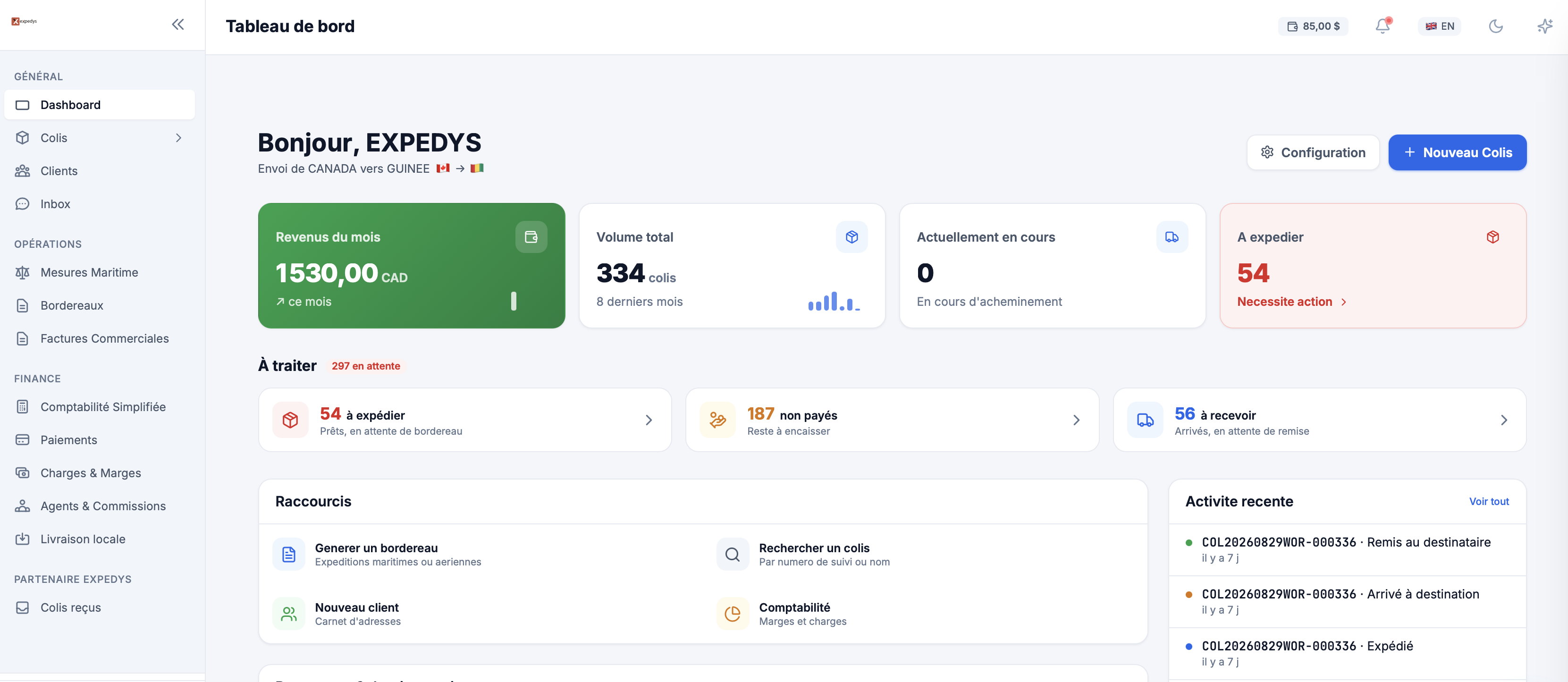
Task: Expand the Colis submenu chevron
Action: coord(178,138)
